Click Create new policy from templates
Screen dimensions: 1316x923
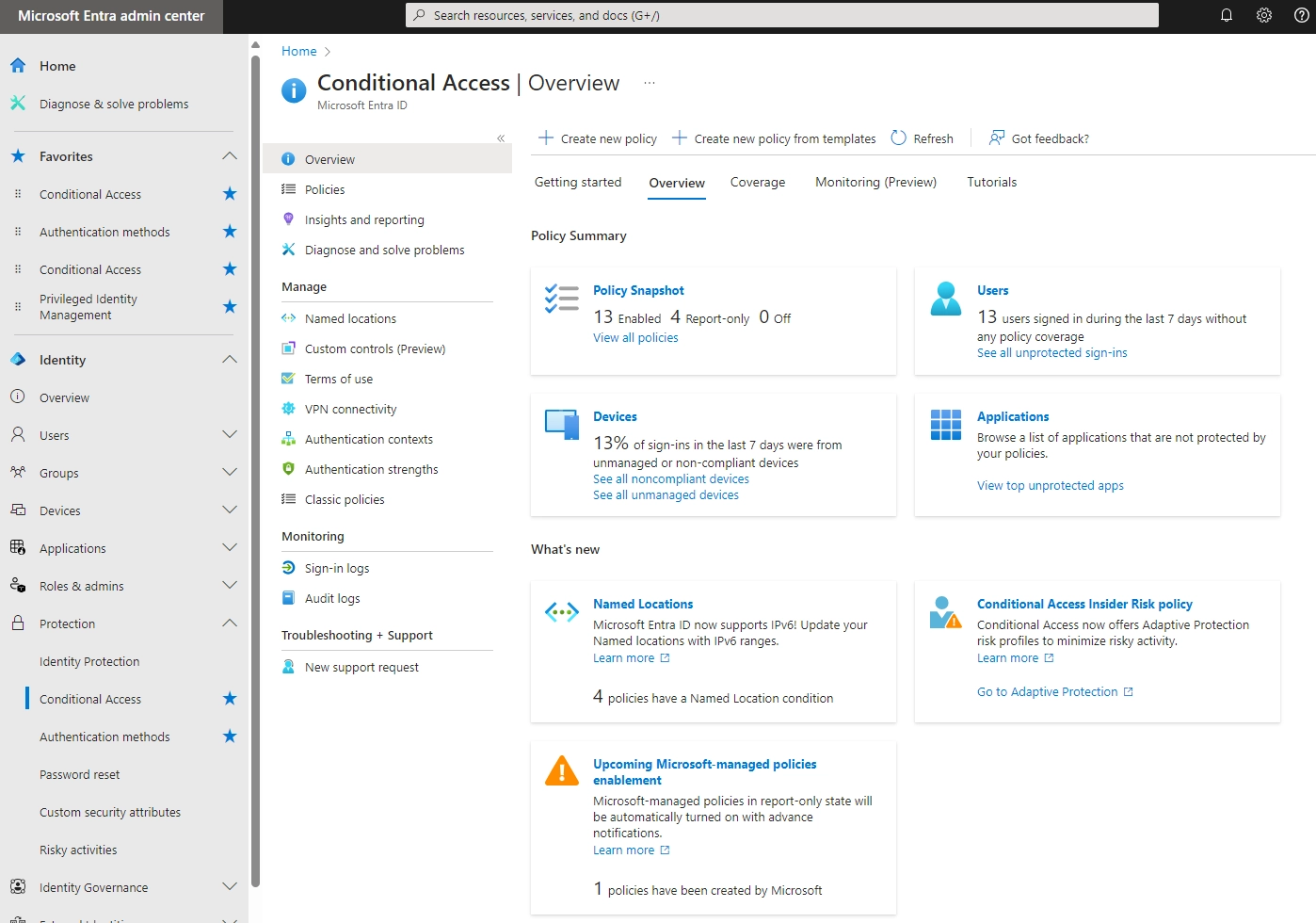[x=774, y=138]
